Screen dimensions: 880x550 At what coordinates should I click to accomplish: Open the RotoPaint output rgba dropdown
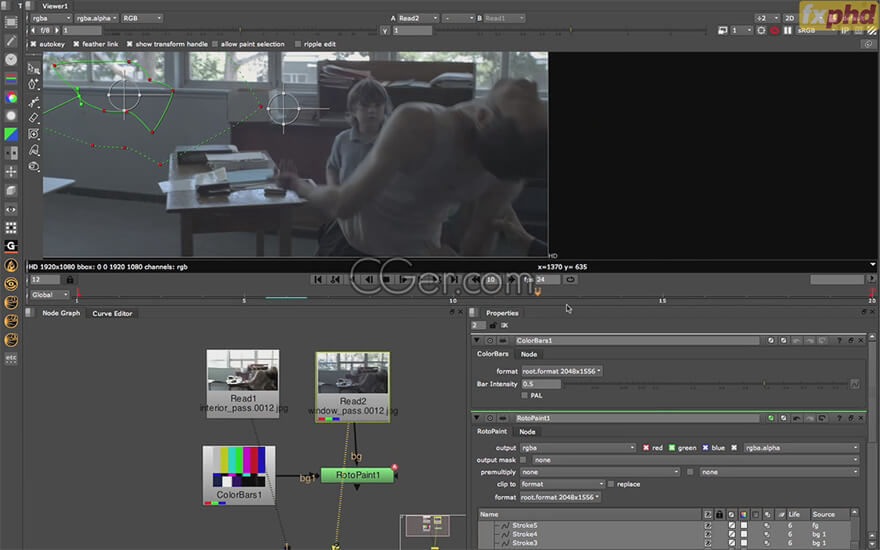[x=578, y=448]
